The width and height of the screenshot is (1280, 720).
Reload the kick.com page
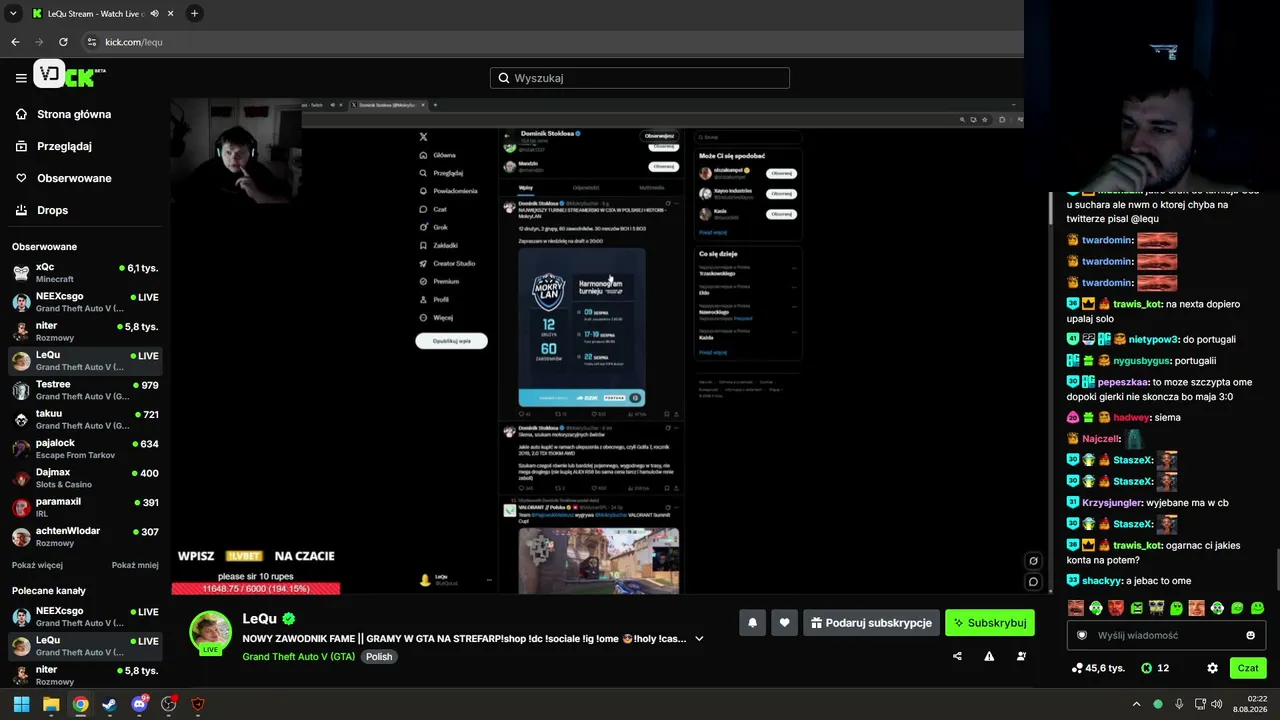(x=63, y=42)
